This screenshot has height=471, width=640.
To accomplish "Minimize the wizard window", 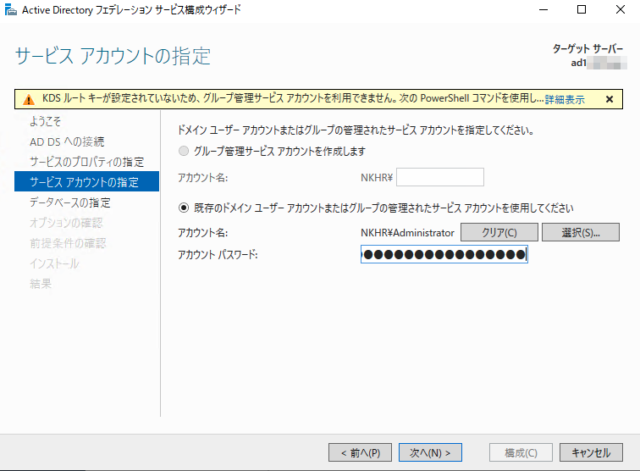I will (543, 10).
